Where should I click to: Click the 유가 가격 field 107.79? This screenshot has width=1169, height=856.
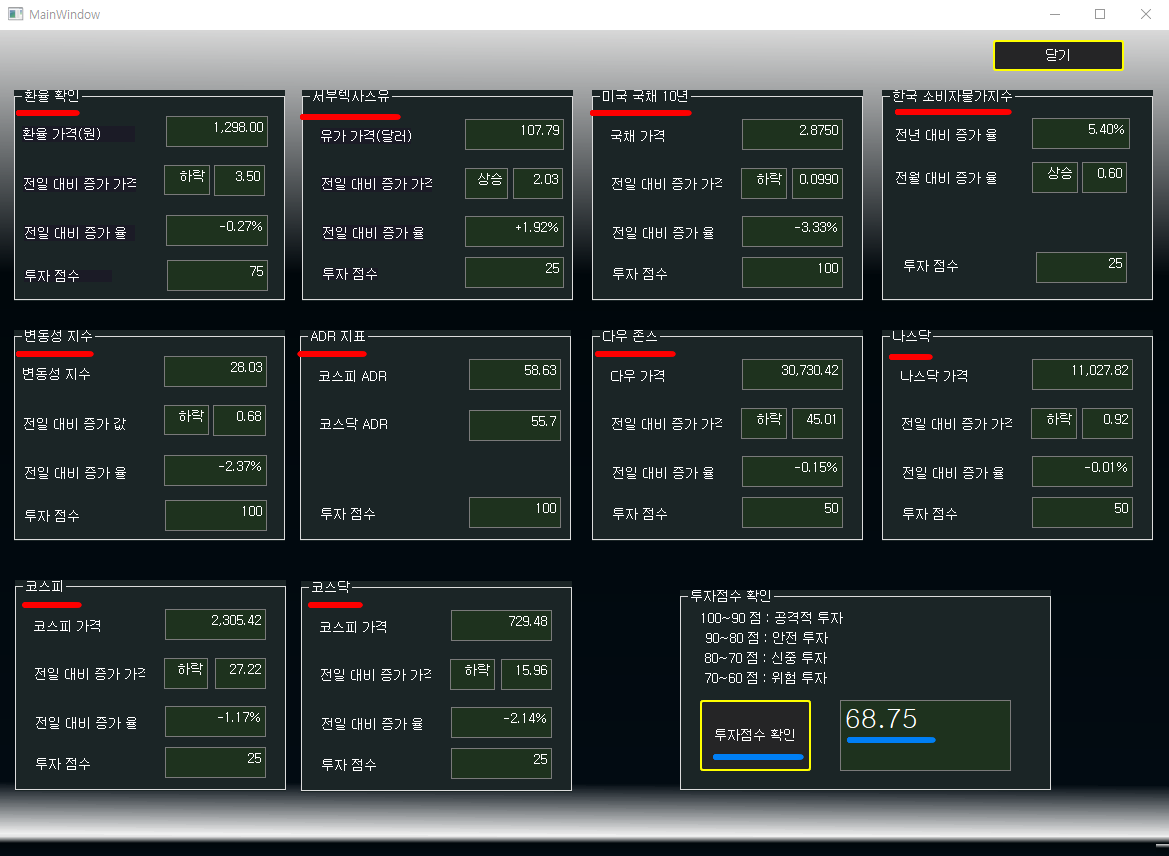pos(514,134)
